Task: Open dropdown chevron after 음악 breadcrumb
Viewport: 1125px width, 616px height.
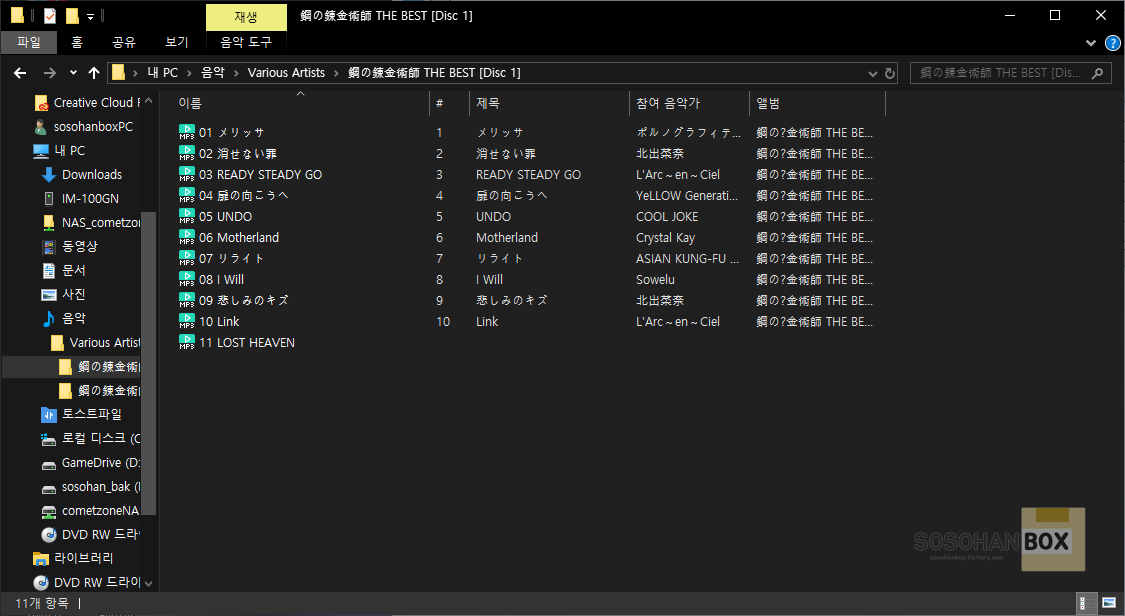Action: (x=236, y=72)
